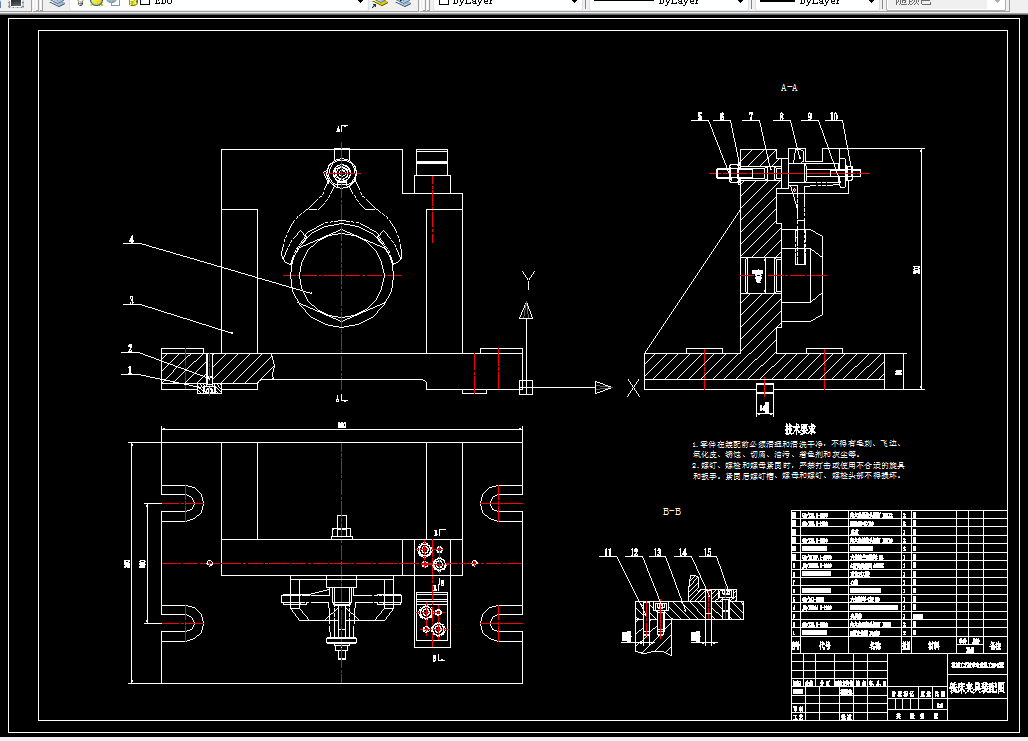Click Make Object's Layer Current icon

(379, 3)
